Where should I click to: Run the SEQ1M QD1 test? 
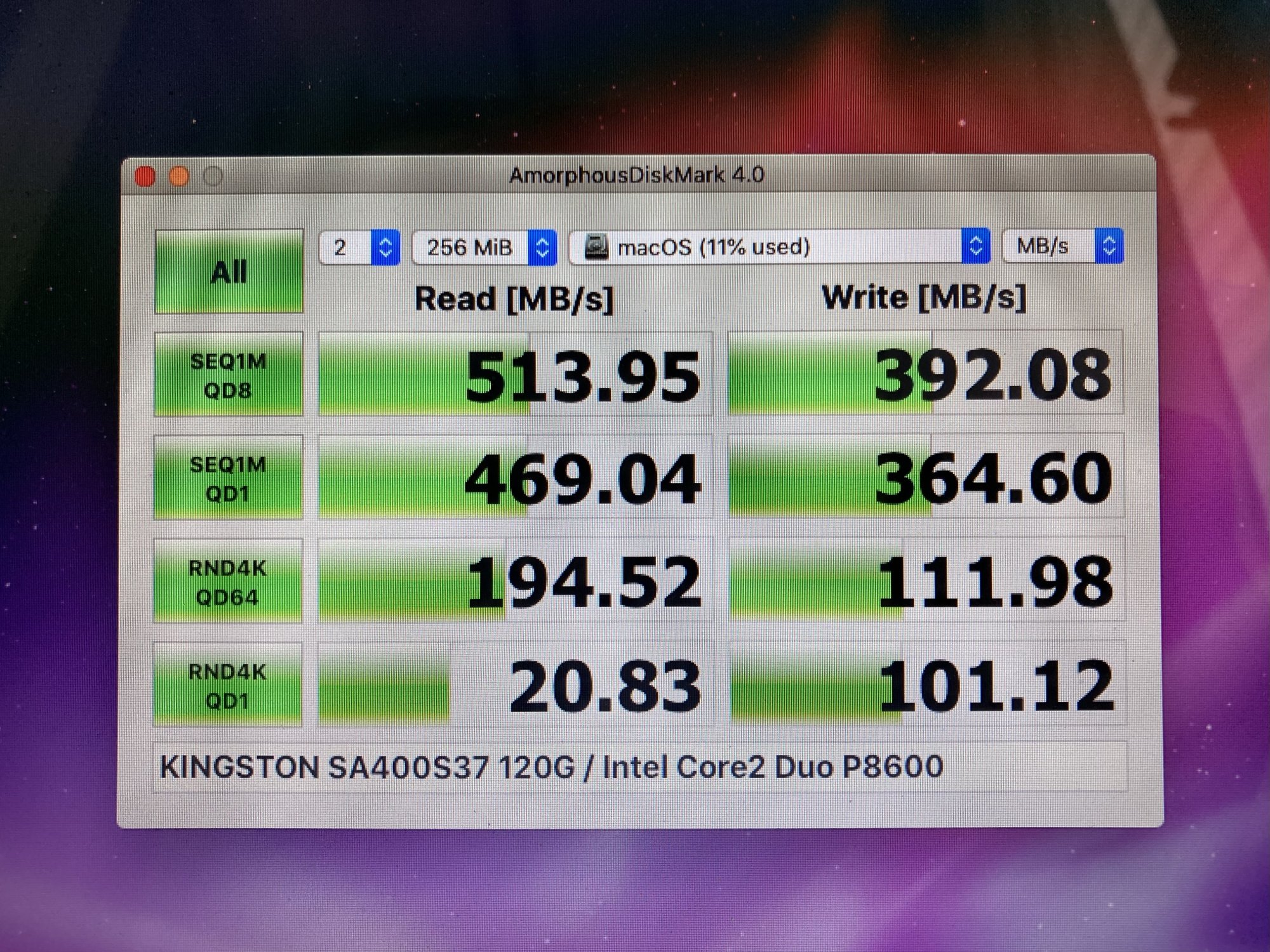(229, 478)
